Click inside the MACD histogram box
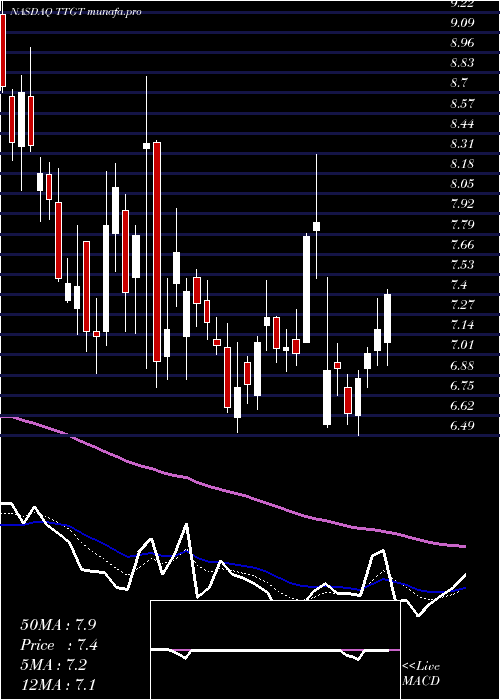The width and height of the screenshot is (500, 700). (275, 650)
